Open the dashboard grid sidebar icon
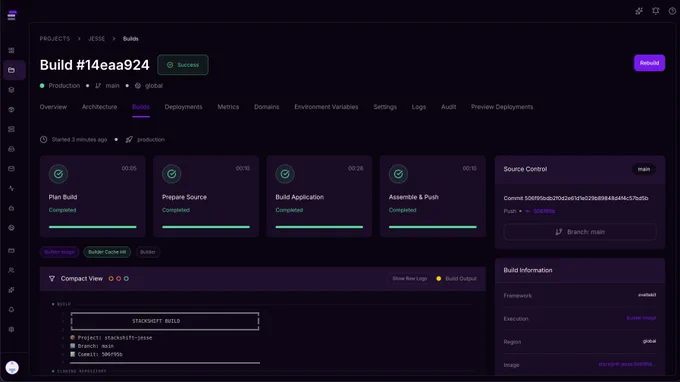Screen dimensions: 680x382 (12, 50)
